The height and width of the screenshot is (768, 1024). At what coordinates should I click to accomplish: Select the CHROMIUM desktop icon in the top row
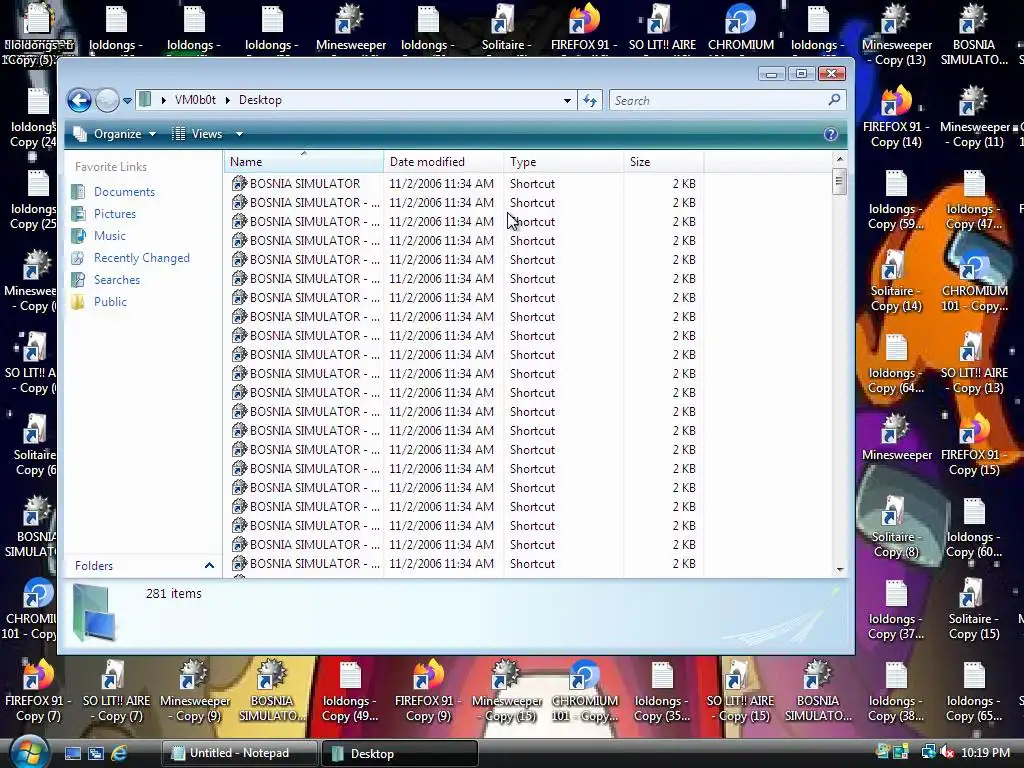741,27
